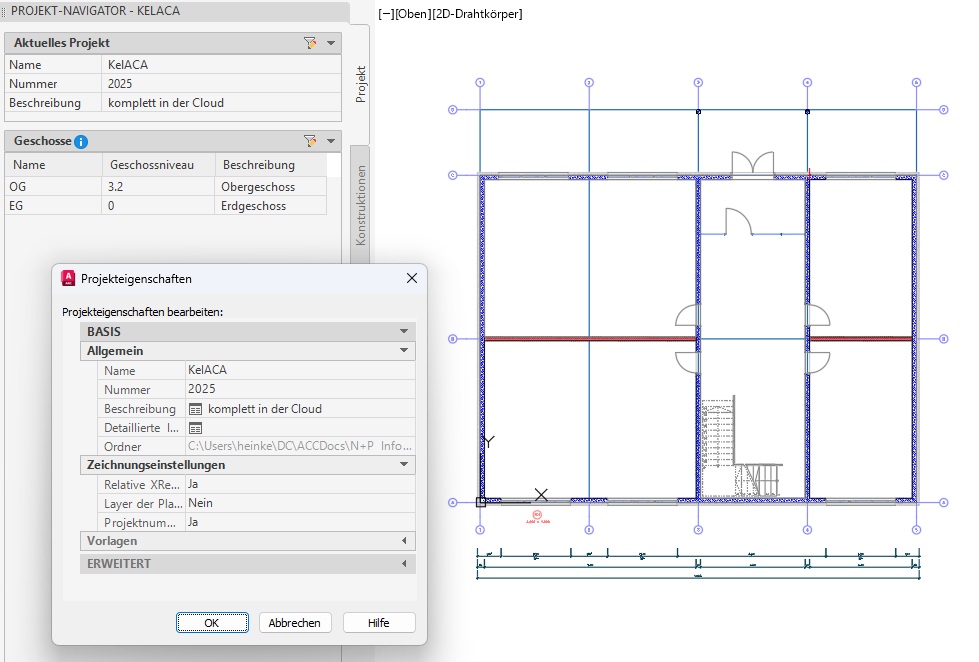Open the Detaillierte Informationen editor icon

pos(196,428)
